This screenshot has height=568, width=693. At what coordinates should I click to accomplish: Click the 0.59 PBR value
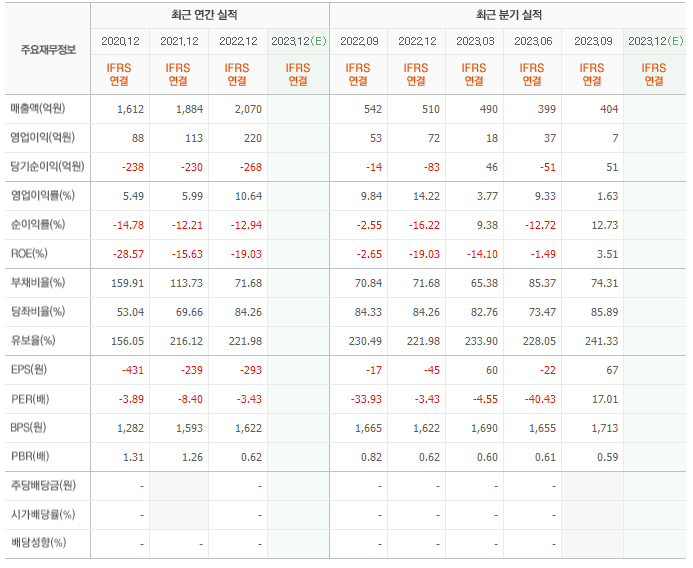(x=607, y=457)
